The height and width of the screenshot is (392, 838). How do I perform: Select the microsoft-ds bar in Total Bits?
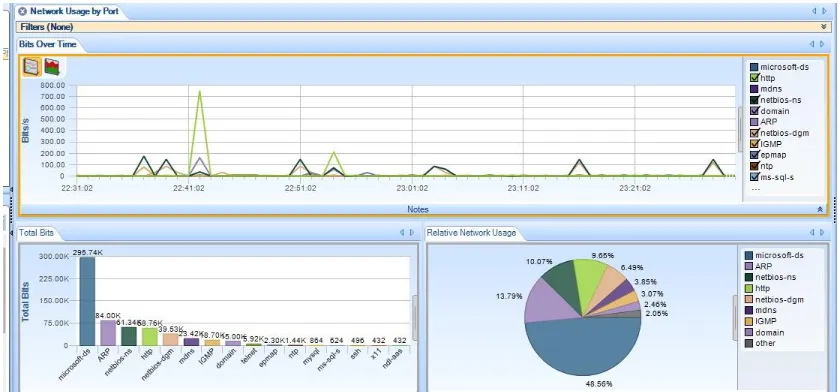[x=88, y=301]
